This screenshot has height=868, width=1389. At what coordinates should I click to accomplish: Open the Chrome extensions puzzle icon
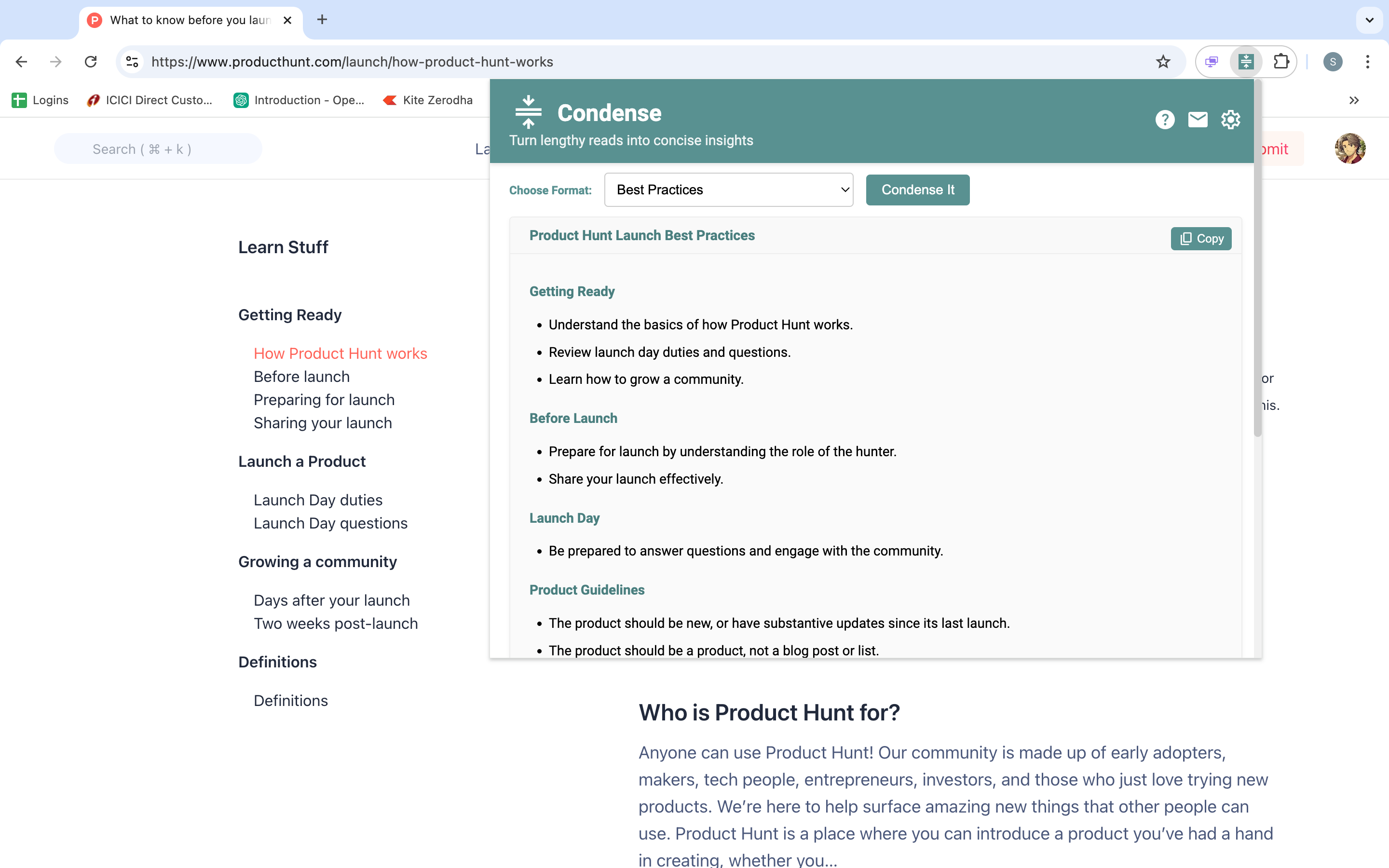click(x=1280, y=61)
